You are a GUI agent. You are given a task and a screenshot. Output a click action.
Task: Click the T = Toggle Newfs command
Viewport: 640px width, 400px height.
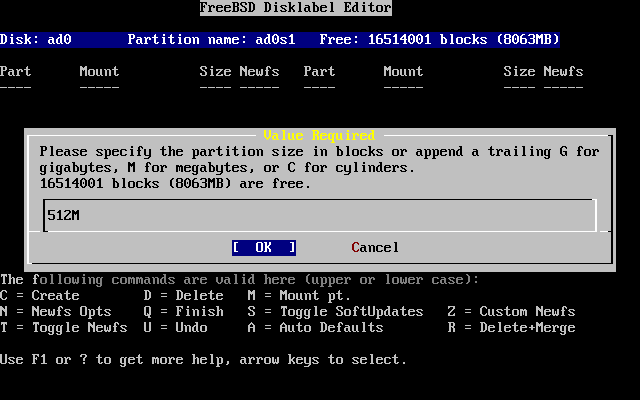(x=63, y=328)
